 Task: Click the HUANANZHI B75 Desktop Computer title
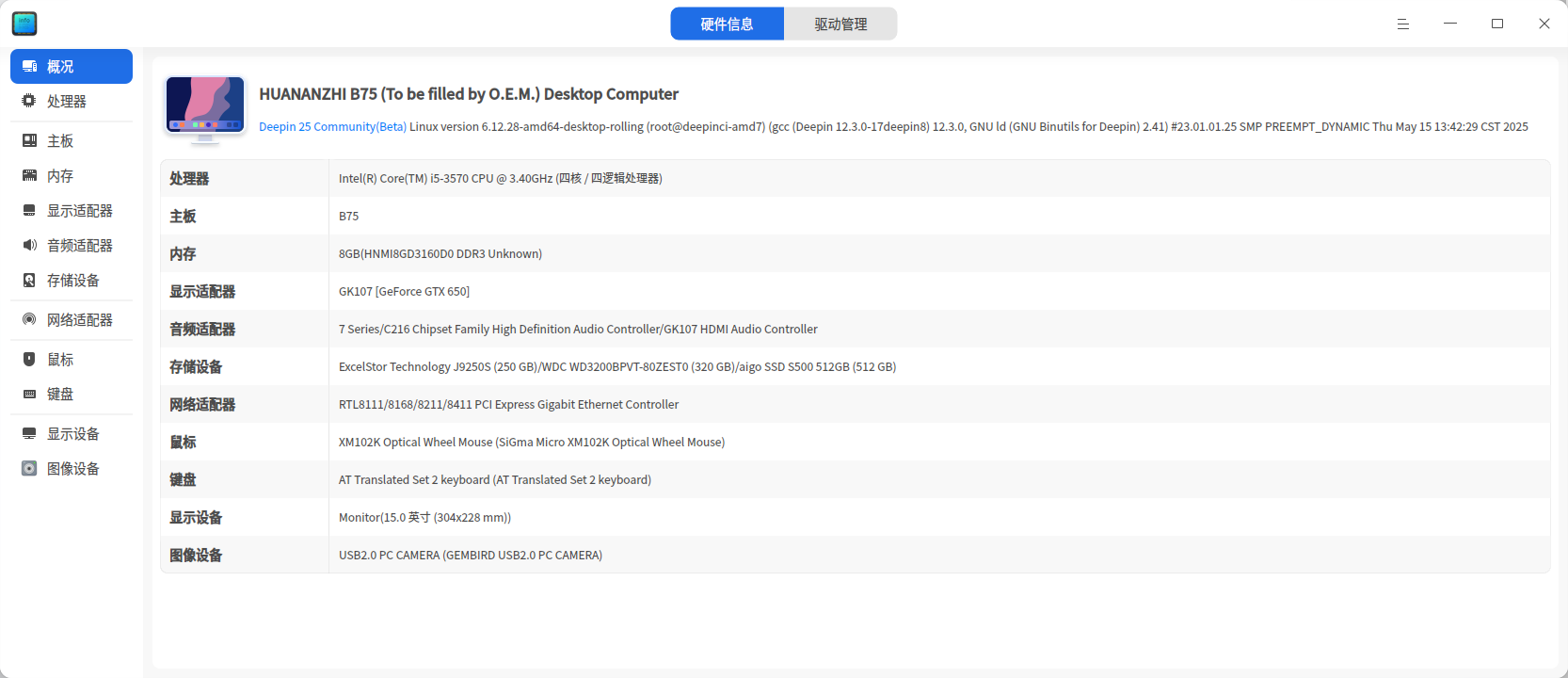point(469,94)
